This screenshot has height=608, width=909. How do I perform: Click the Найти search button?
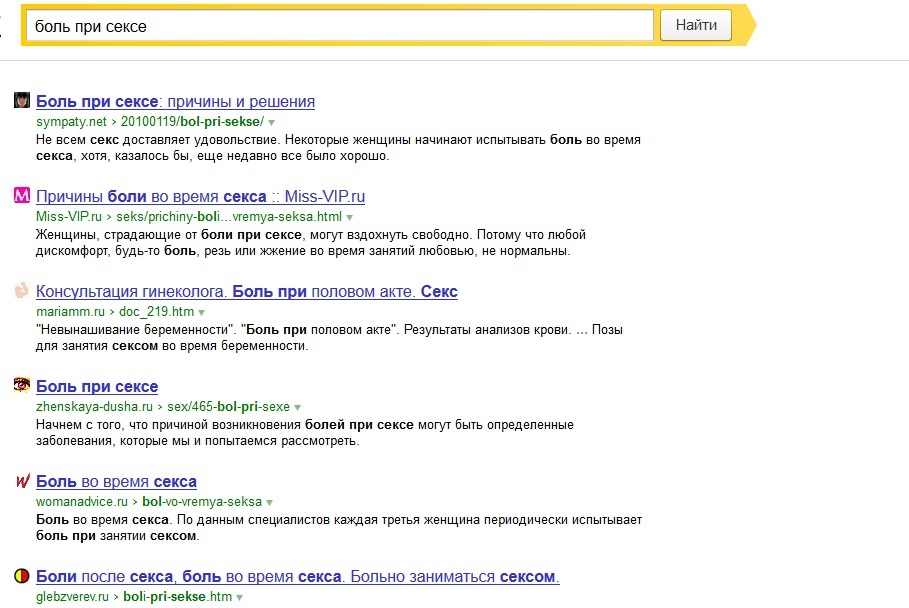click(696, 25)
